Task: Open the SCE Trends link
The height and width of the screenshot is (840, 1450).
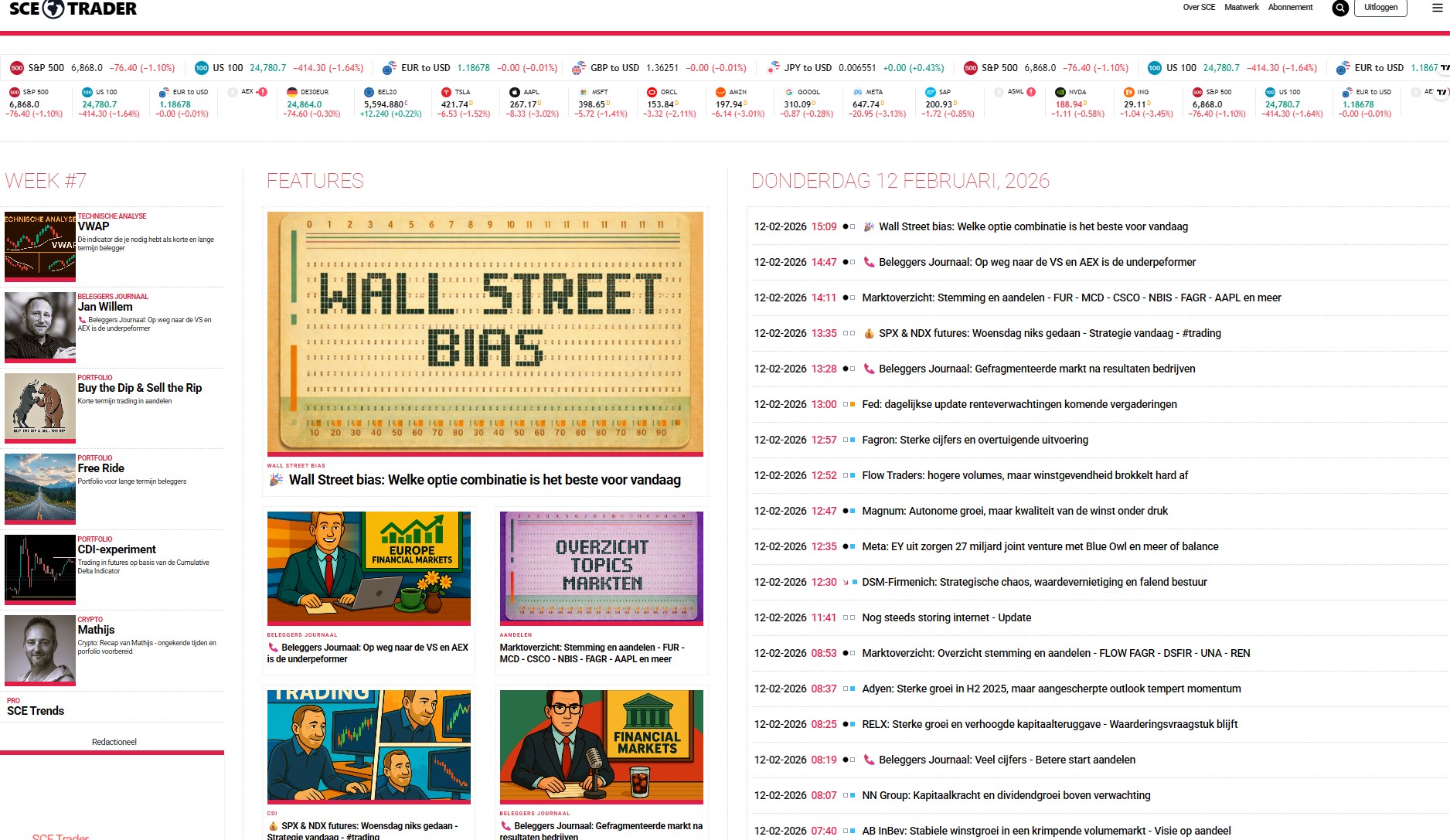Action: coord(36,711)
